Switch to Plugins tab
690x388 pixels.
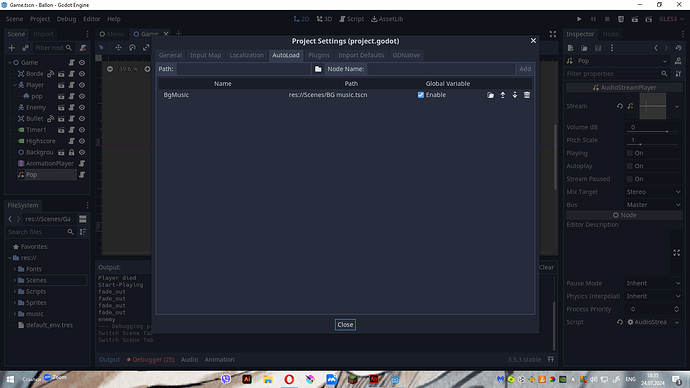coord(319,55)
